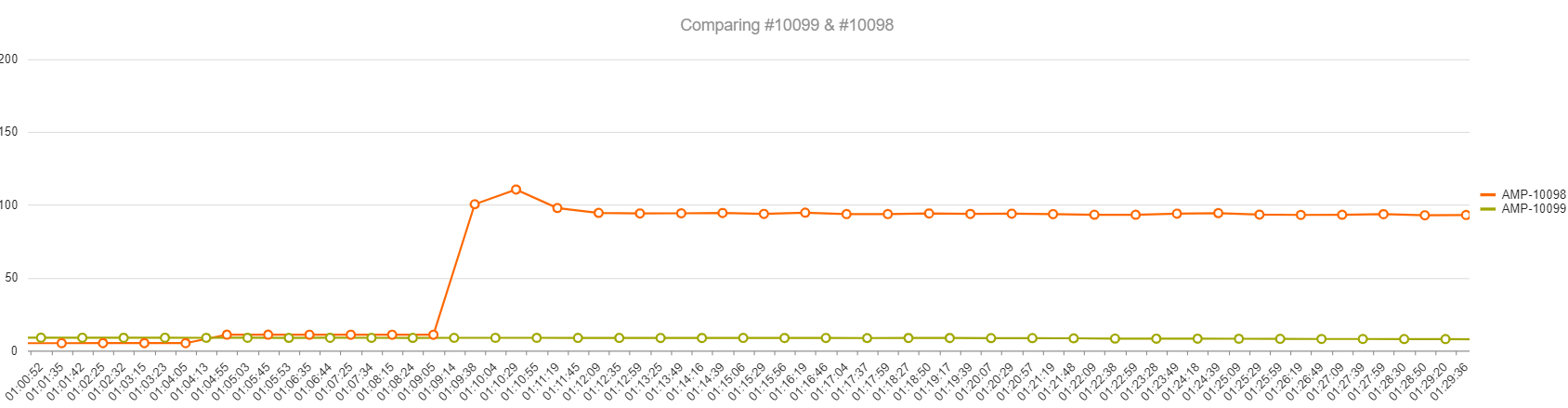Select the orange peak data point at 01:10:29
The height and width of the screenshot is (408, 1568).
(x=516, y=190)
